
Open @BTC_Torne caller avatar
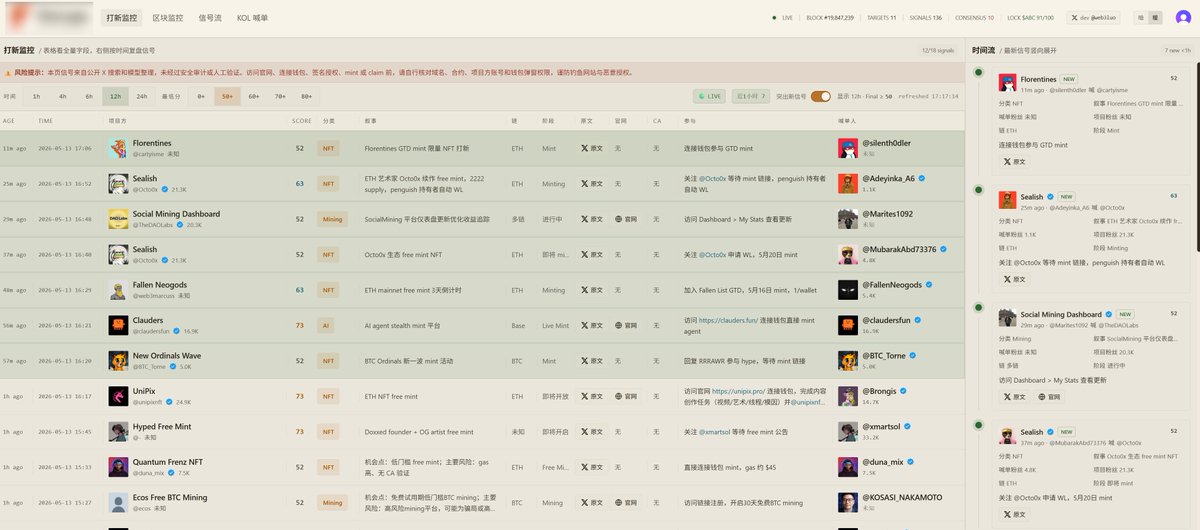click(x=847, y=361)
